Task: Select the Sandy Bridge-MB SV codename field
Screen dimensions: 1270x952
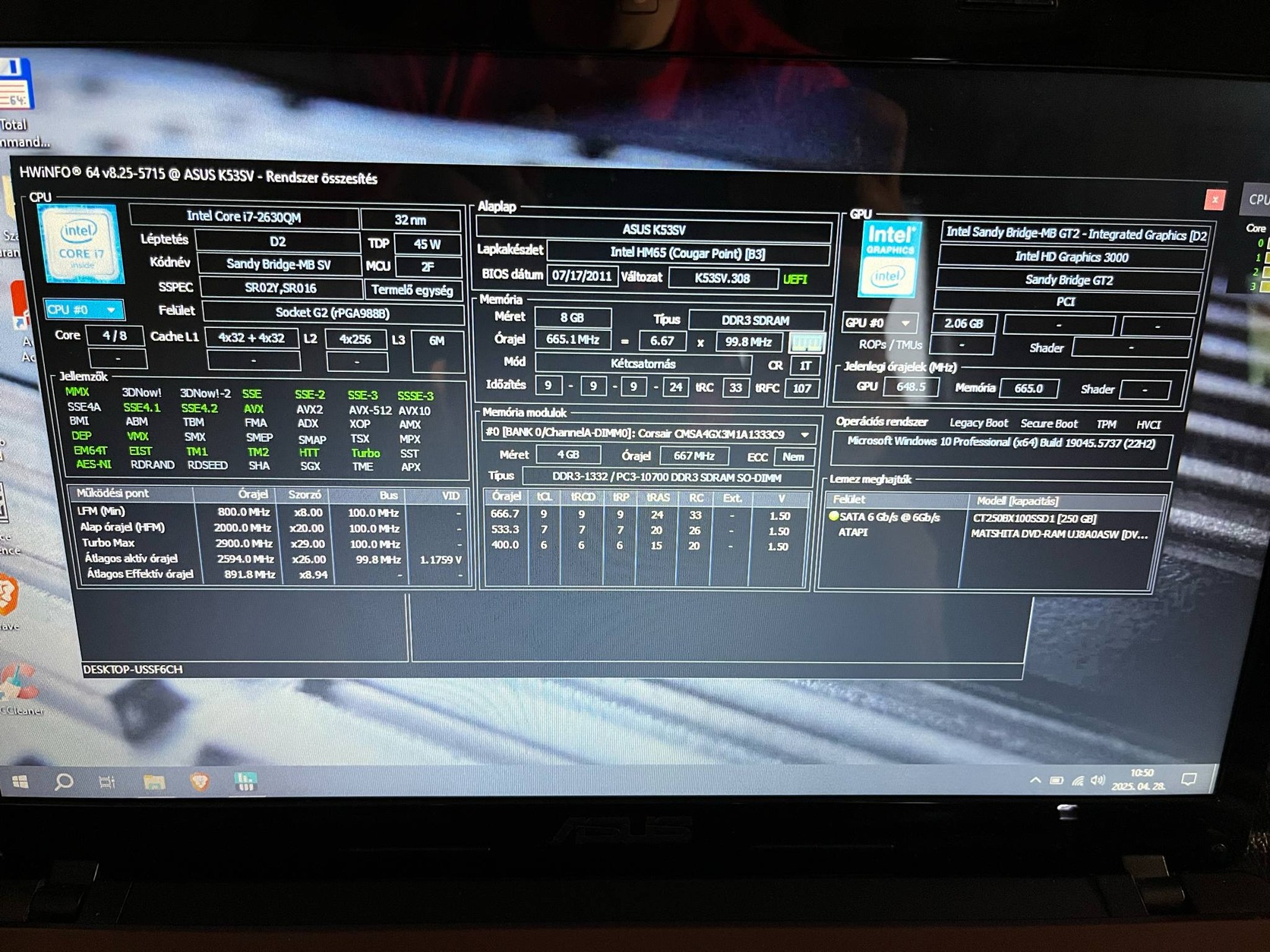Action: click(x=278, y=263)
